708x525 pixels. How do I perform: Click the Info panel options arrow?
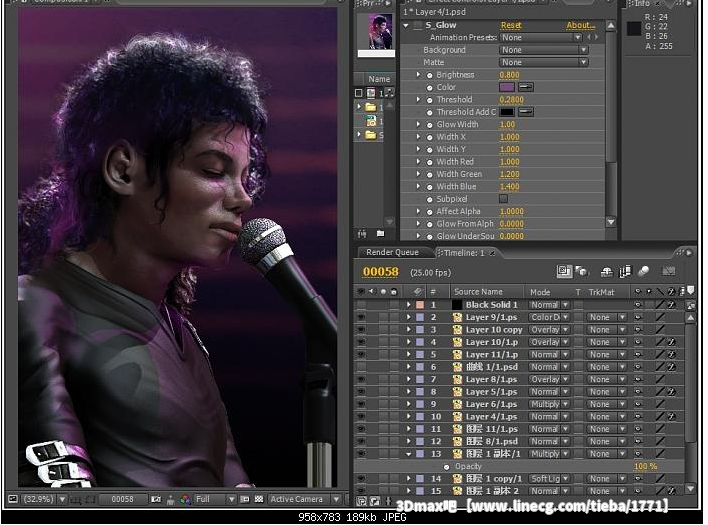pos(689,4)
